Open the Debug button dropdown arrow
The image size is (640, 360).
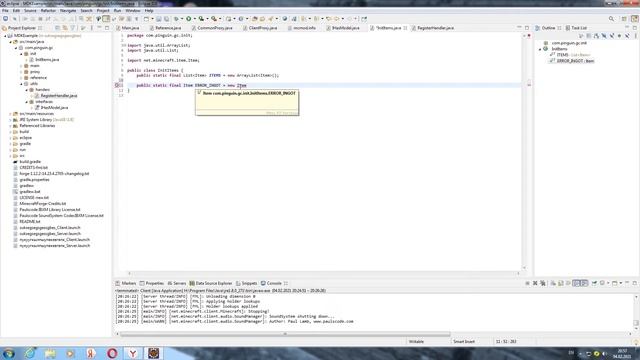(182, 19)
